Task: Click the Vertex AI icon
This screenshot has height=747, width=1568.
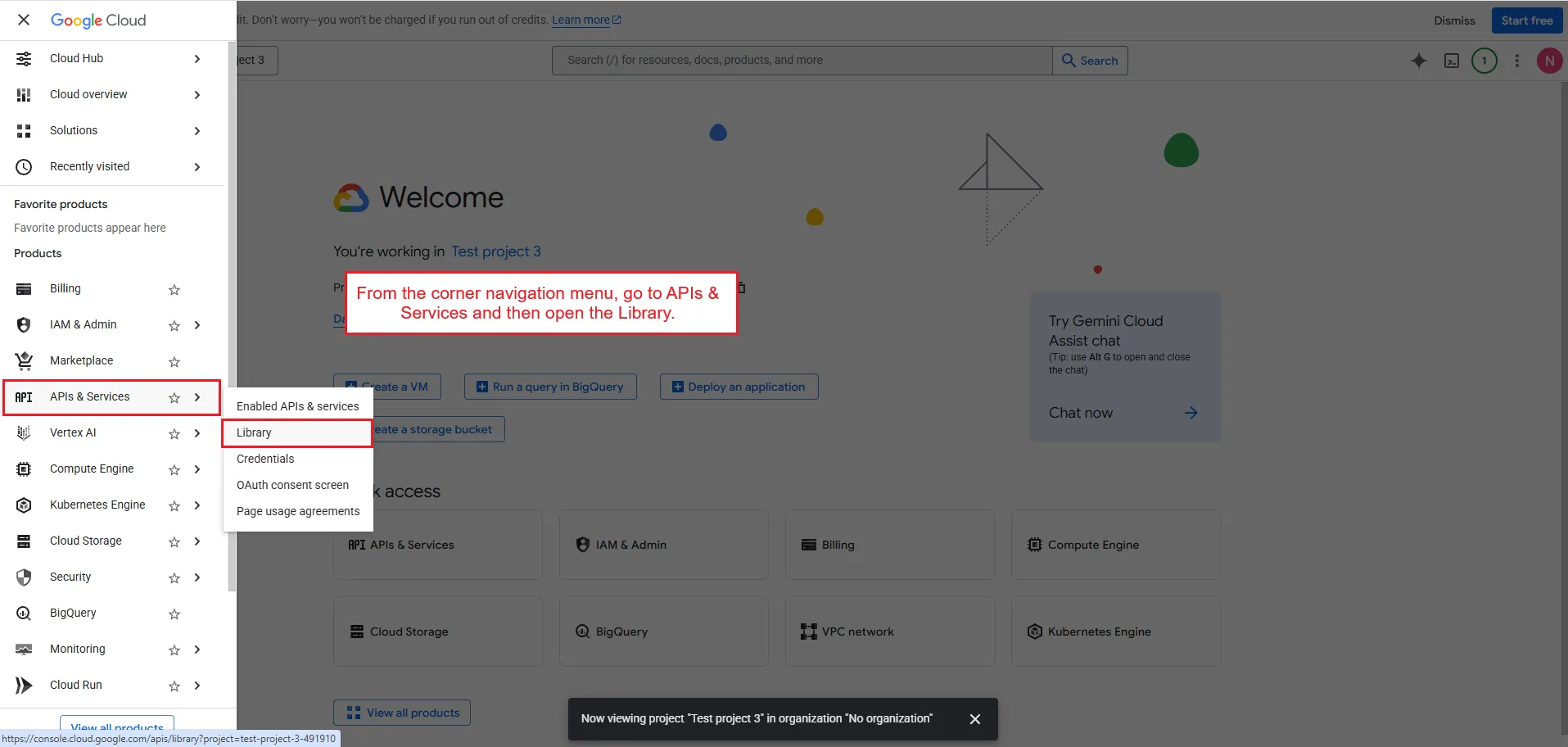Action: 24,433
